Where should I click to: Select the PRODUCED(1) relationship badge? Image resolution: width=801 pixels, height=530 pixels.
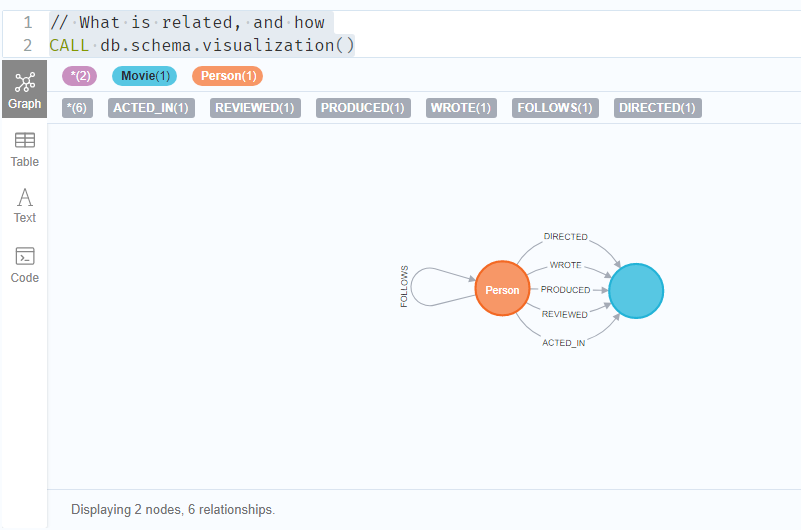click(x=363, y=108)
